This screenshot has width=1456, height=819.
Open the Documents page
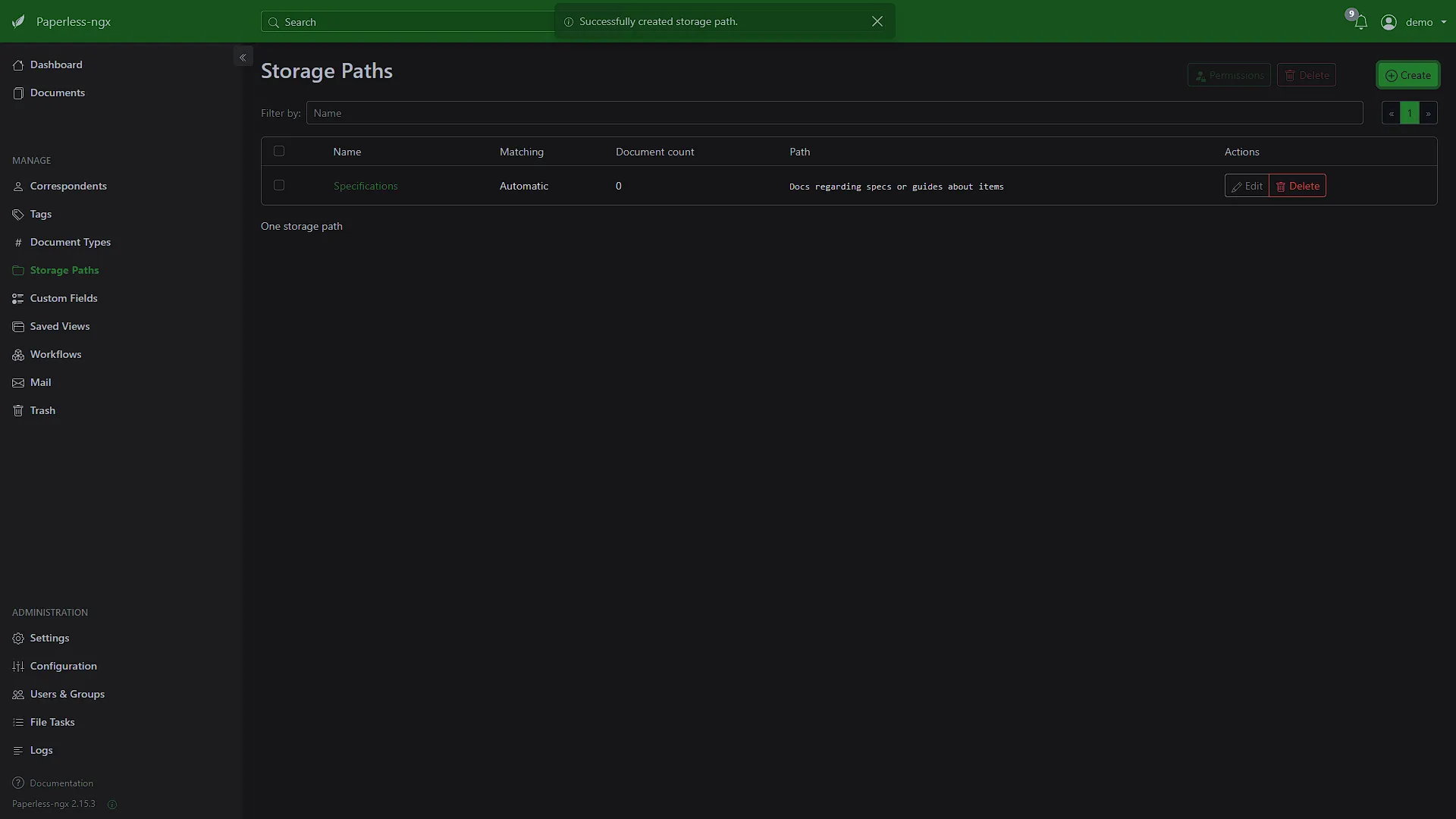click(58, 93)
